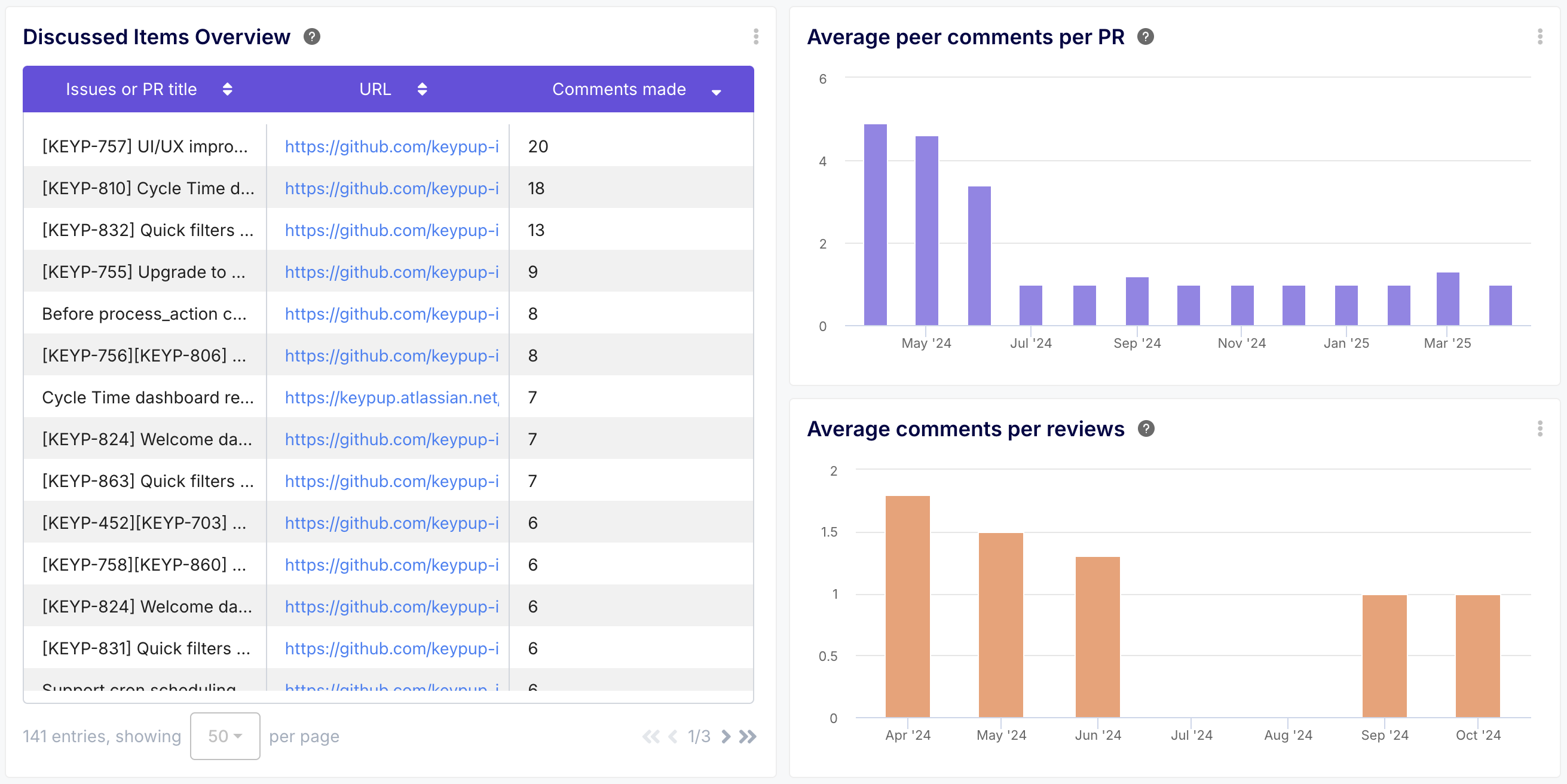Open Discussed Items Overview kebab menu
The height and width of the screenshot is (784, 1567).
click(755, 37)
